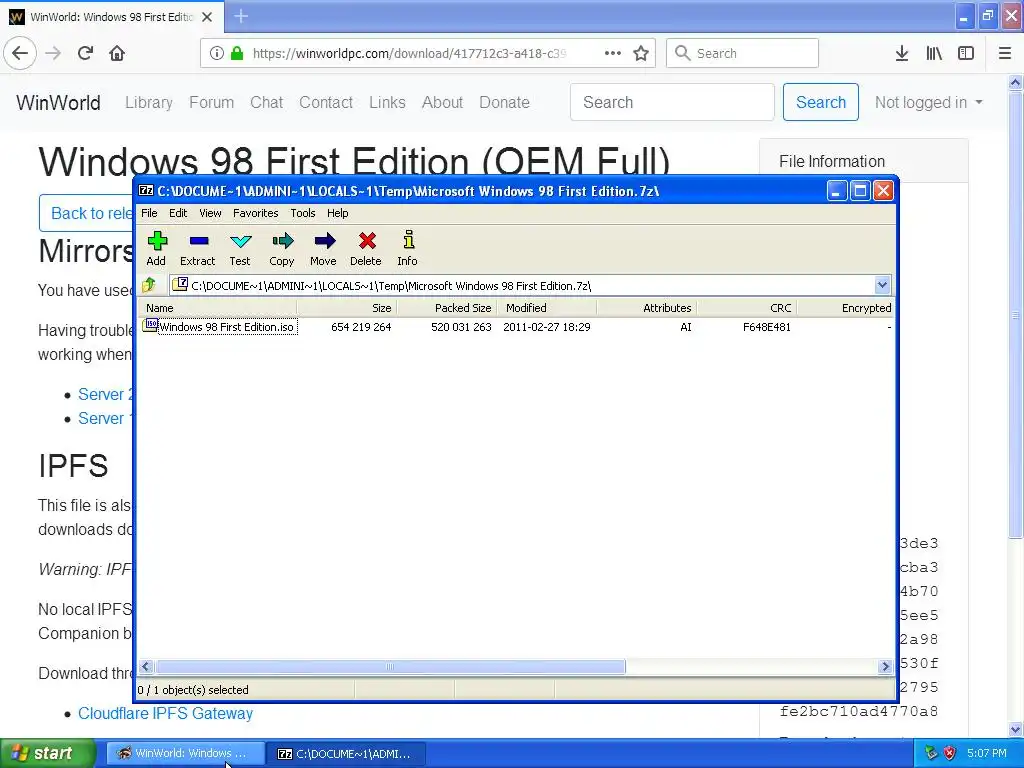Bookmark this page with the star
The width and height of the screenshot is (1024, 768).
click(641, 53)
